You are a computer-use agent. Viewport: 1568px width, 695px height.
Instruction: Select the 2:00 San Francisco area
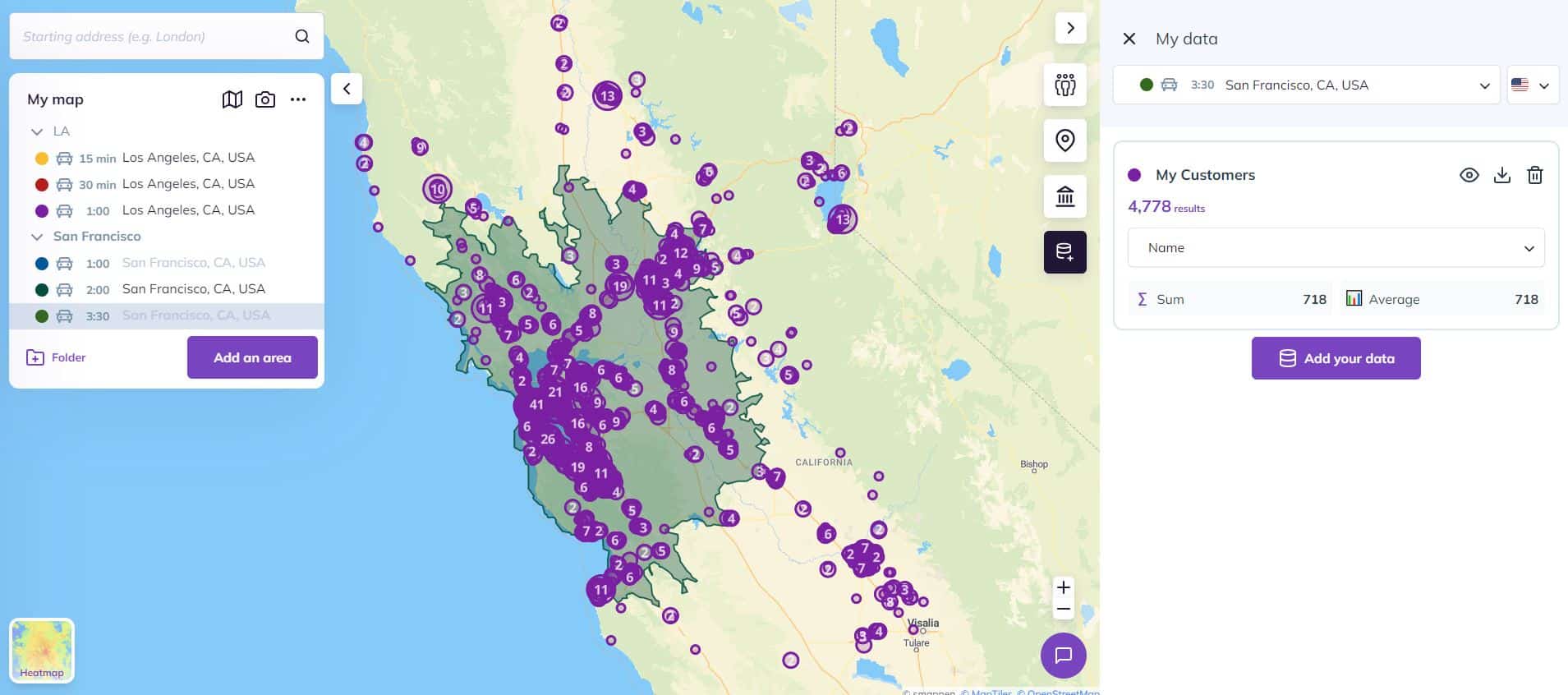[193, 289]
